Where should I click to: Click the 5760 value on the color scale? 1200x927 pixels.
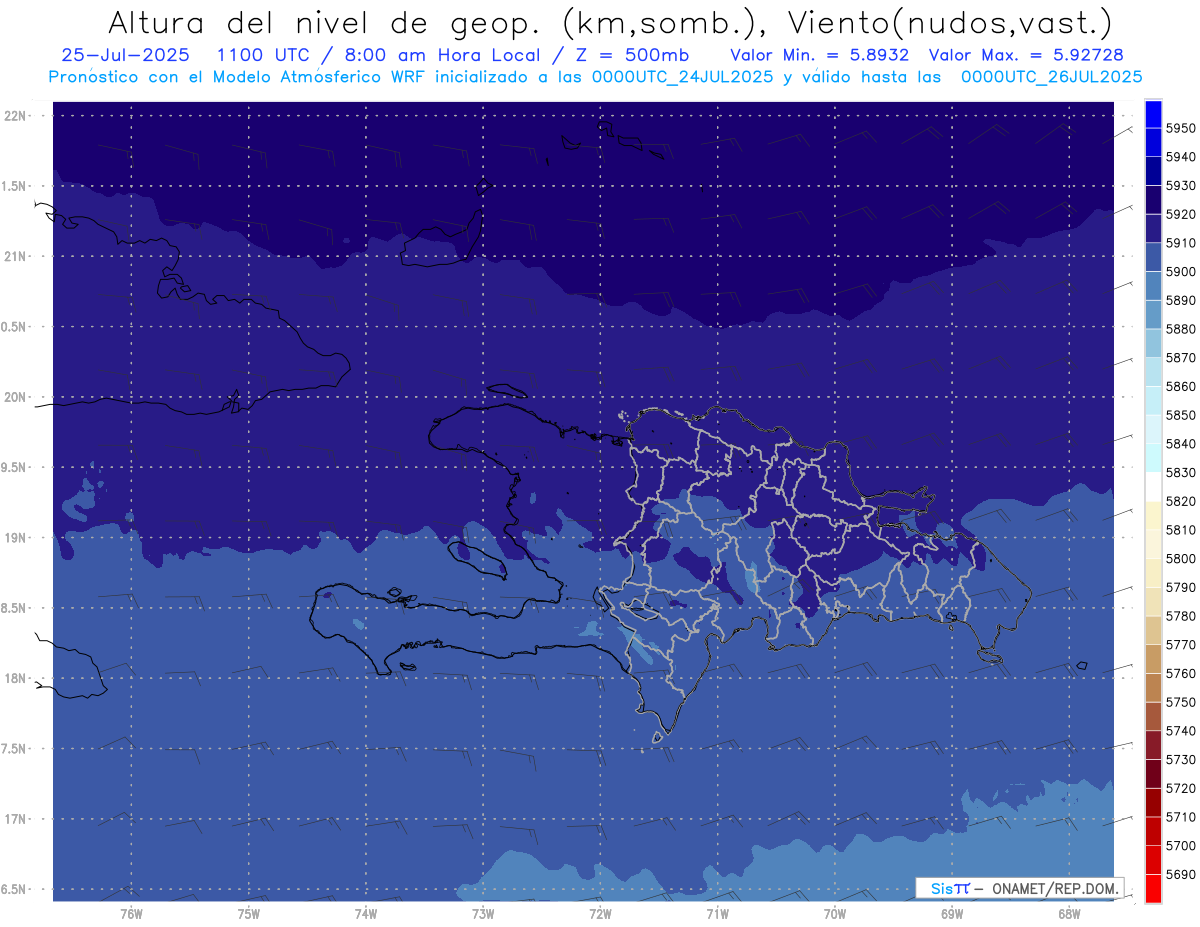pos(1181,673)
